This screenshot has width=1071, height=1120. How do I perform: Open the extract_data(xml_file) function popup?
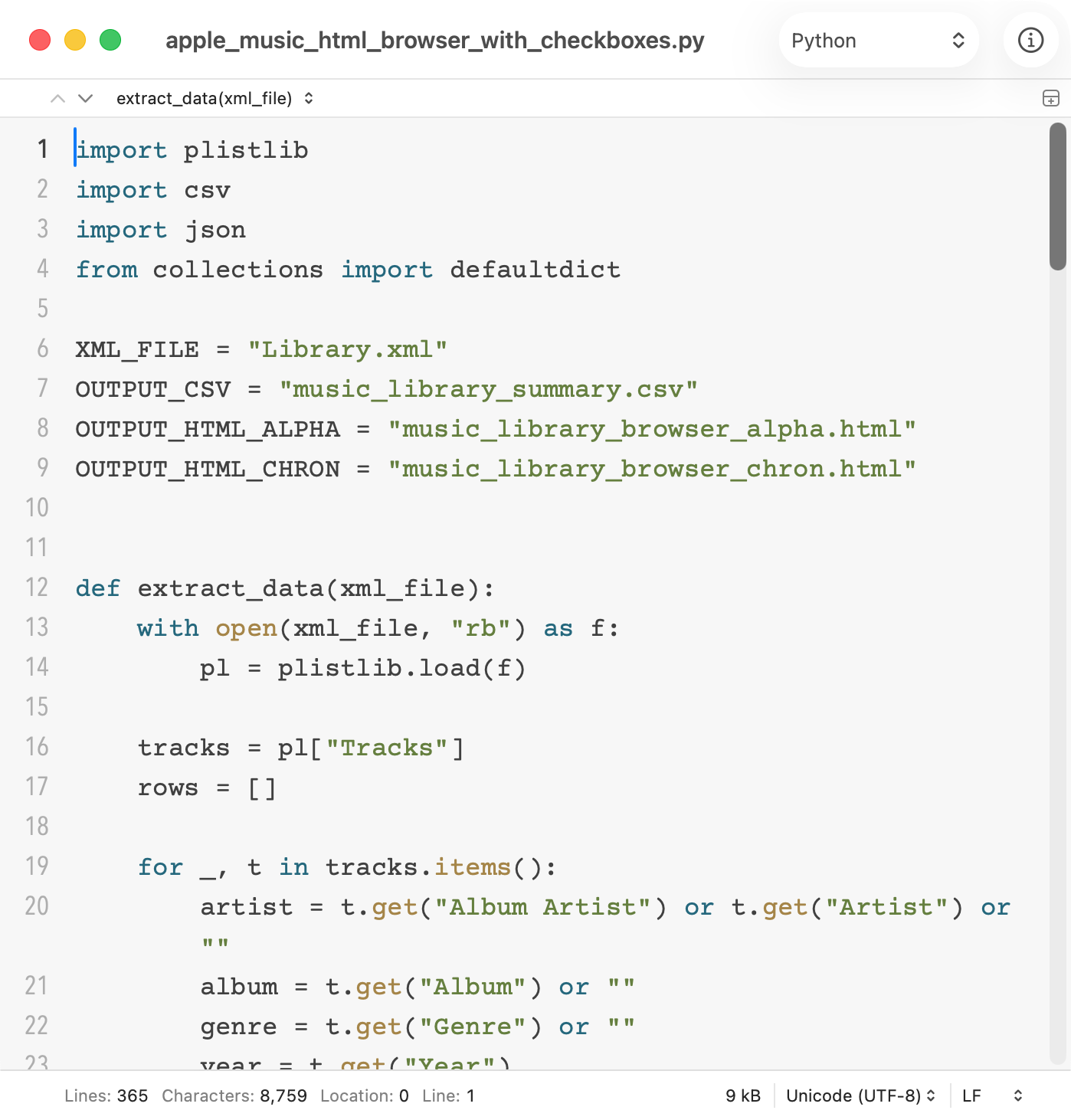pyautogui.click(x=215, y=98)
